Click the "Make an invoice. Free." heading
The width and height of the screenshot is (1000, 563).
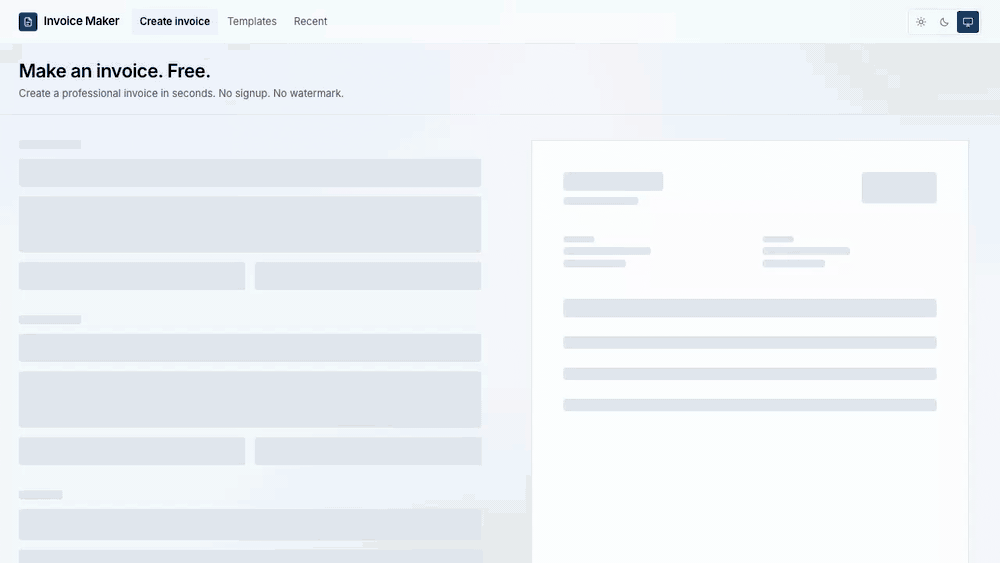pos(115,71)
